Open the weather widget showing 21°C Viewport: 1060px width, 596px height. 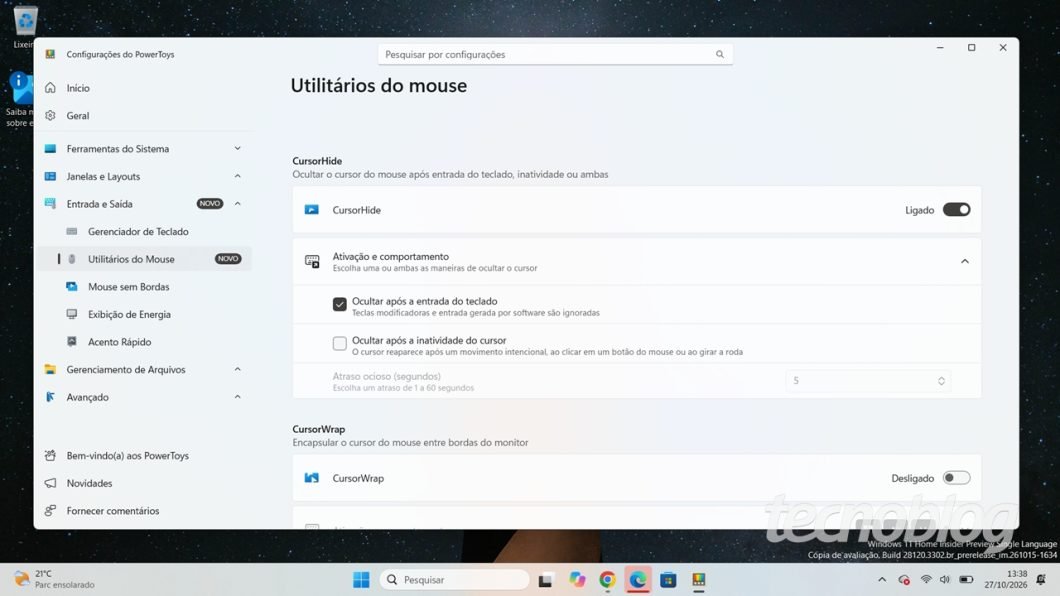[55, 579]
